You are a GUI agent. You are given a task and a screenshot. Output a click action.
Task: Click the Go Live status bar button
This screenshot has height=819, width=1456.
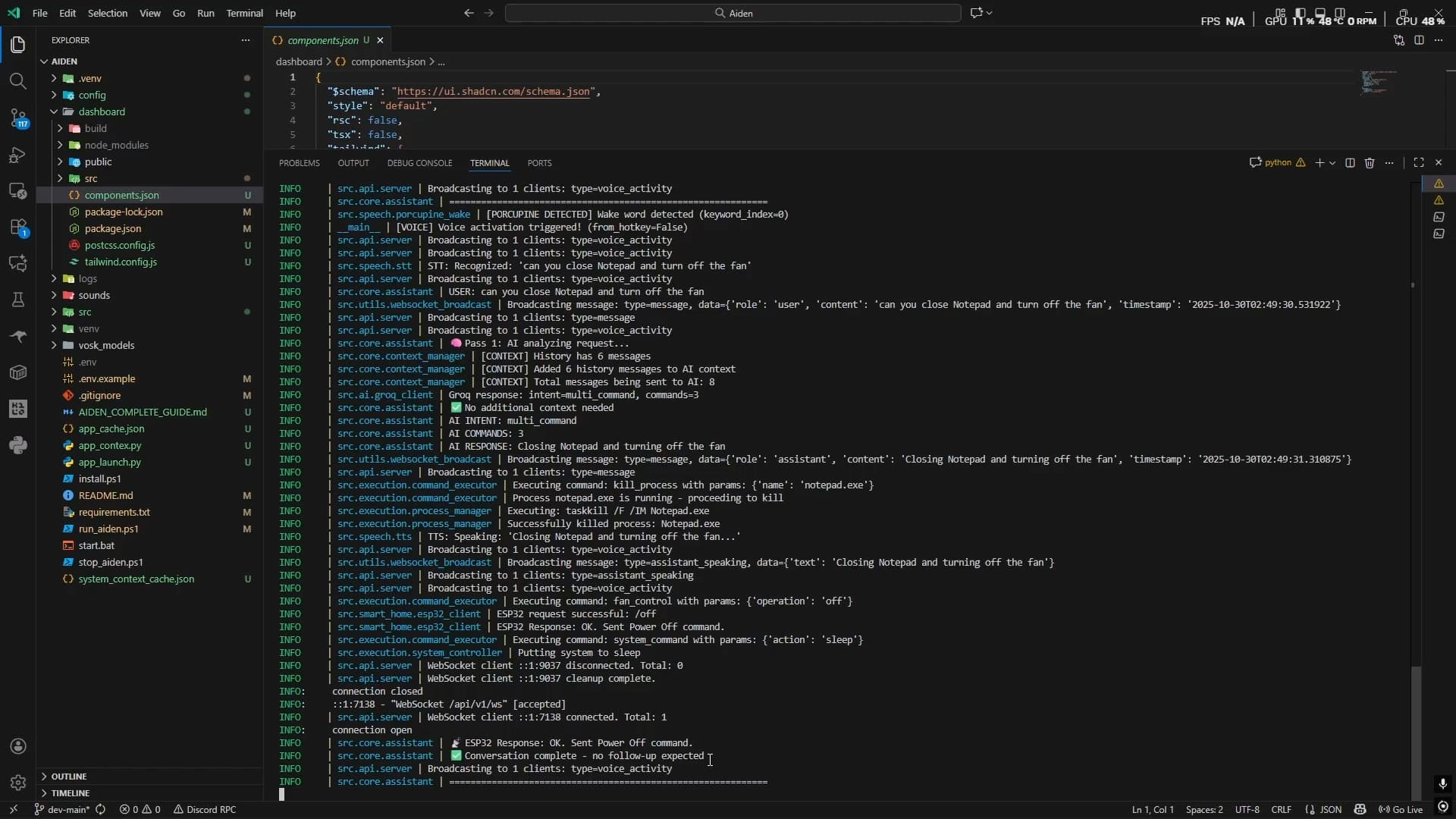(x=1401, y=810)
